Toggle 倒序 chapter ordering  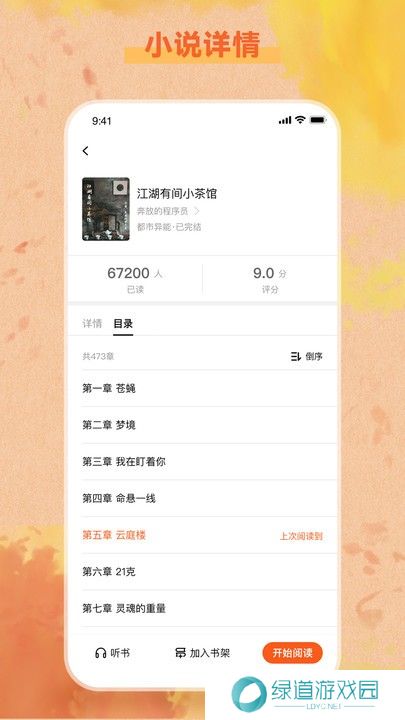(x=307, y=356)
